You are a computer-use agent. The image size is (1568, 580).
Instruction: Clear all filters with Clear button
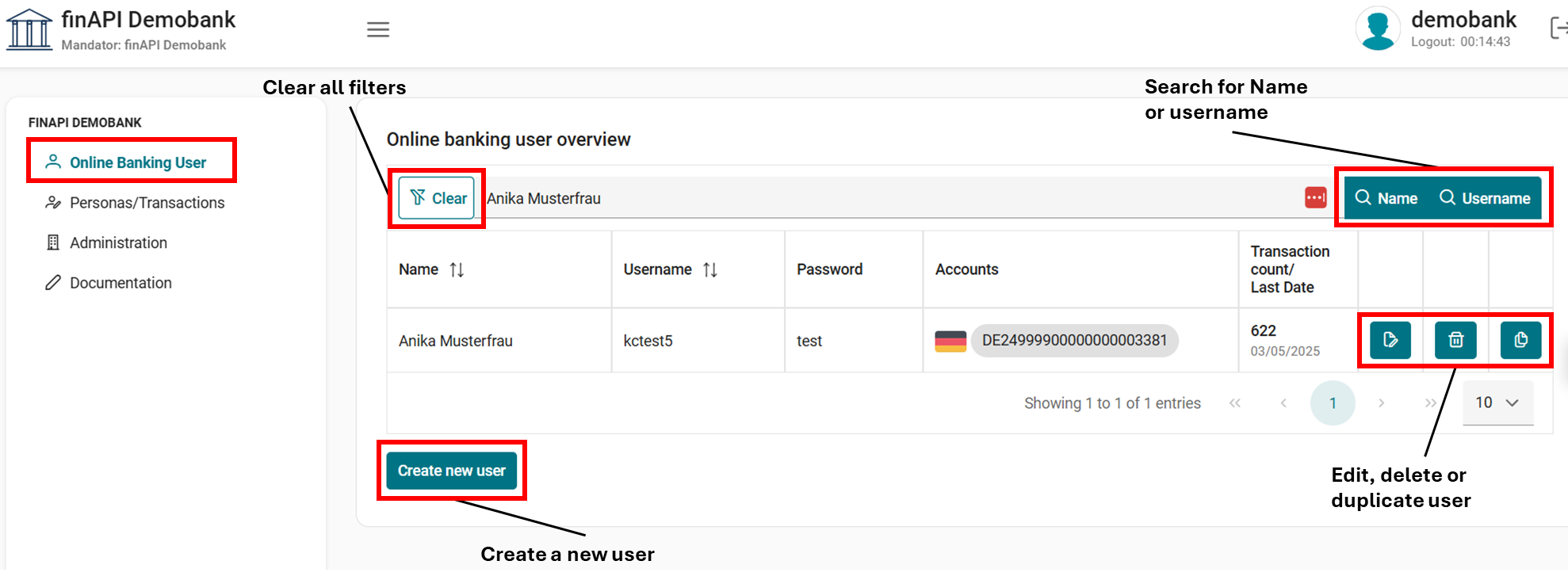[437, 198]
